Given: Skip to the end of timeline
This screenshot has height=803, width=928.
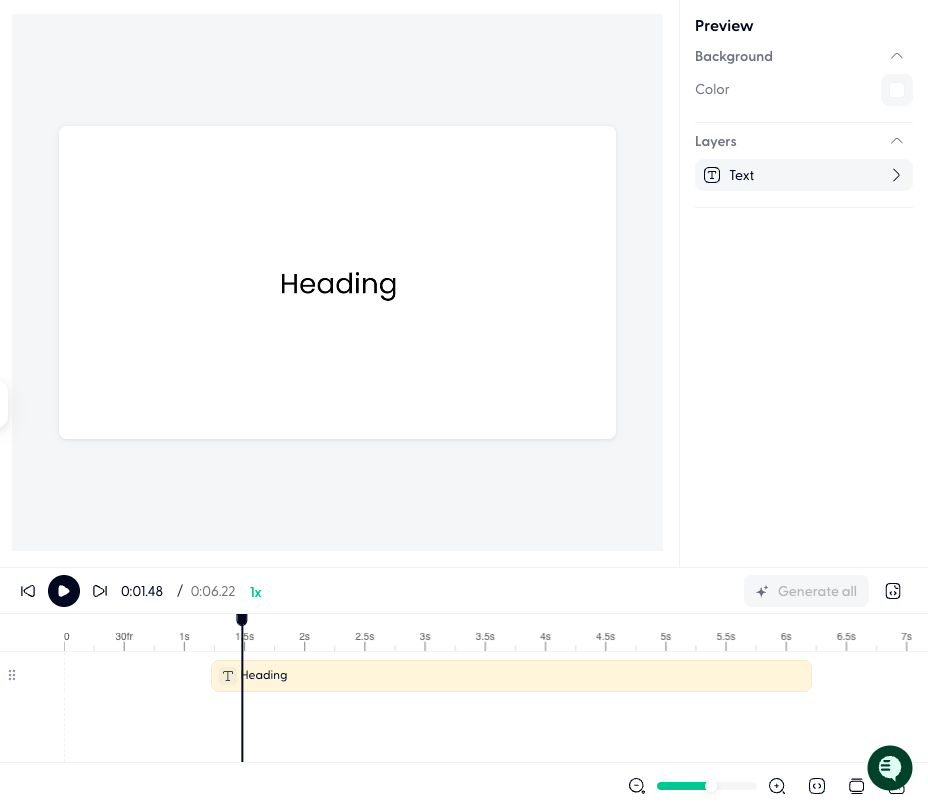Looking at the screenshot, I should (100, 591).
